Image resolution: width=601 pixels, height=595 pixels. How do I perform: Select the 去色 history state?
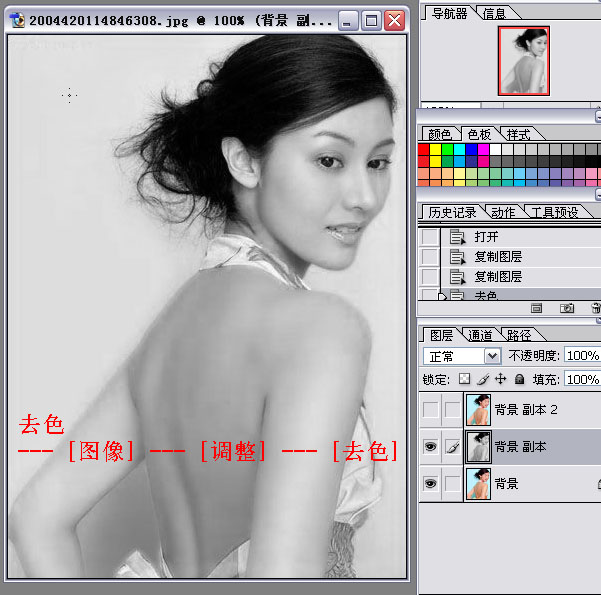[520, 294]
